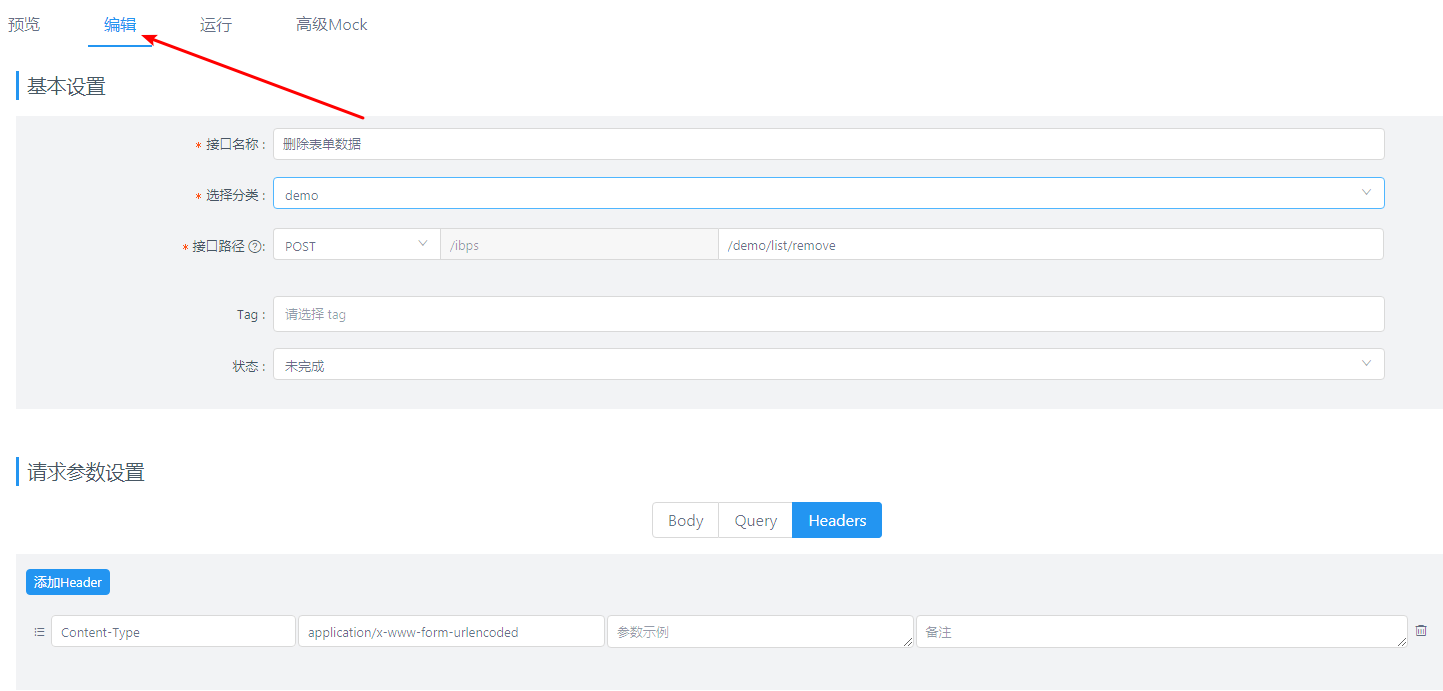1443x691 pixels.
Task: Switch to the 预览 tab
Action: pos(24,25)
